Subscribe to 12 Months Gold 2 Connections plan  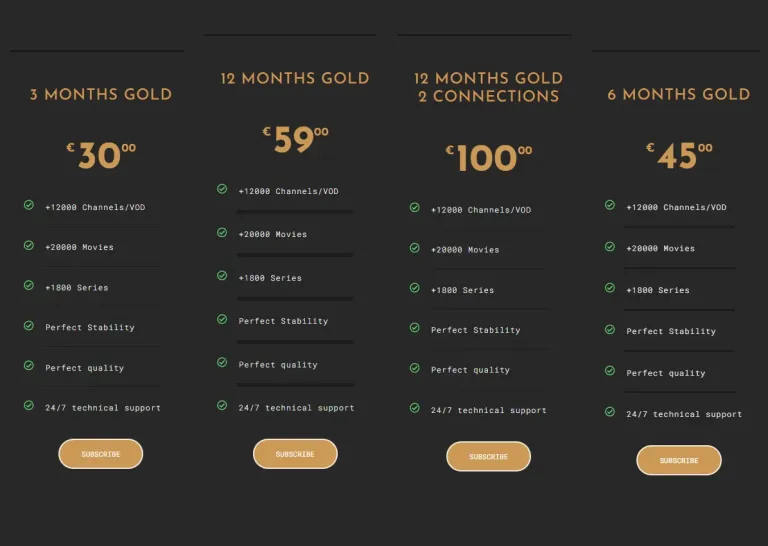(488, 456)
